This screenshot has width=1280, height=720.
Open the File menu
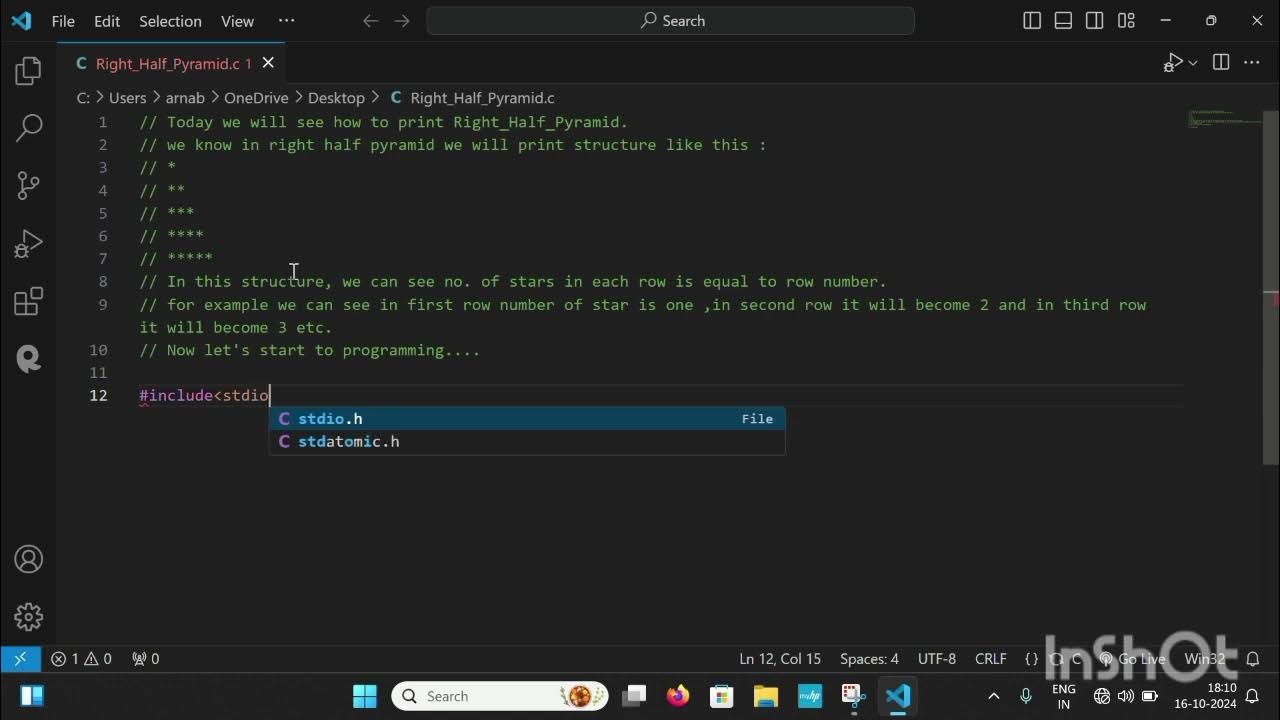tap(63, 21)
